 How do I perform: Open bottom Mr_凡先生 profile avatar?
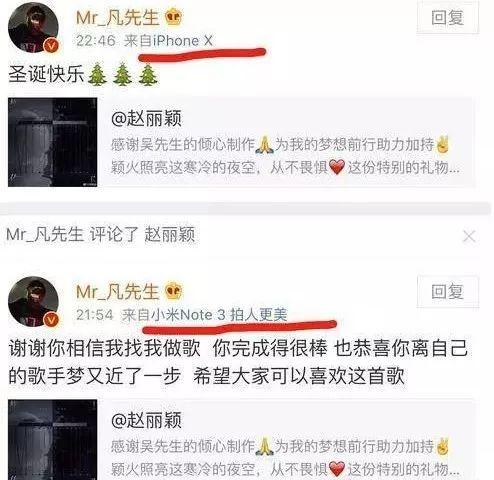(x=33, y=301)
